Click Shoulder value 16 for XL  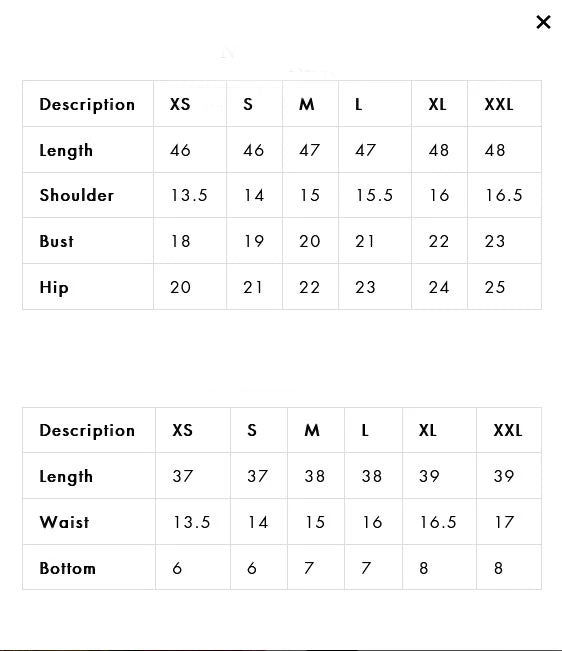[x=439, y=195]
